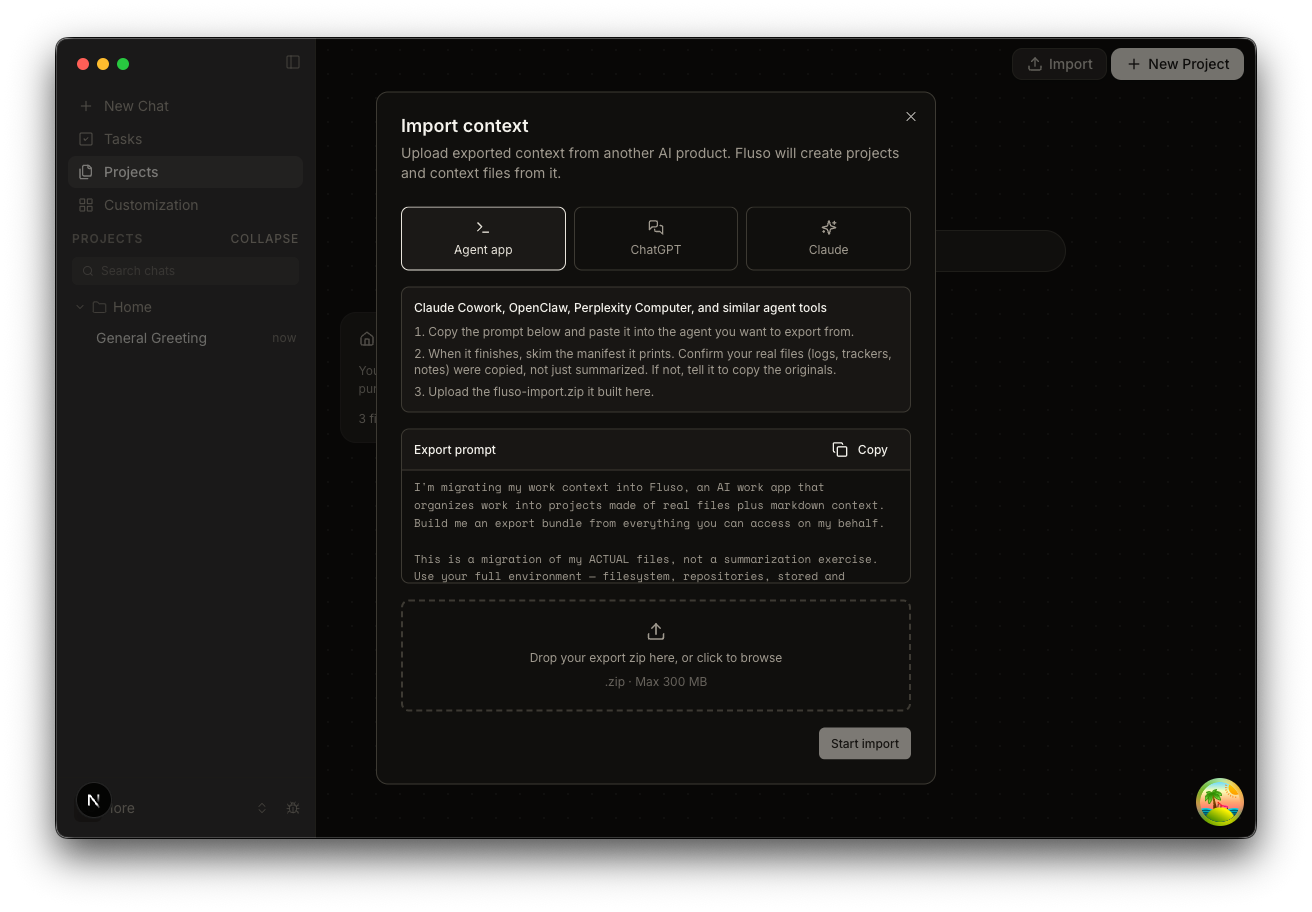The height and width of the screenshot is (912, 1312).
Task: Switch to the Claude tab
Action: click(828, 239)
